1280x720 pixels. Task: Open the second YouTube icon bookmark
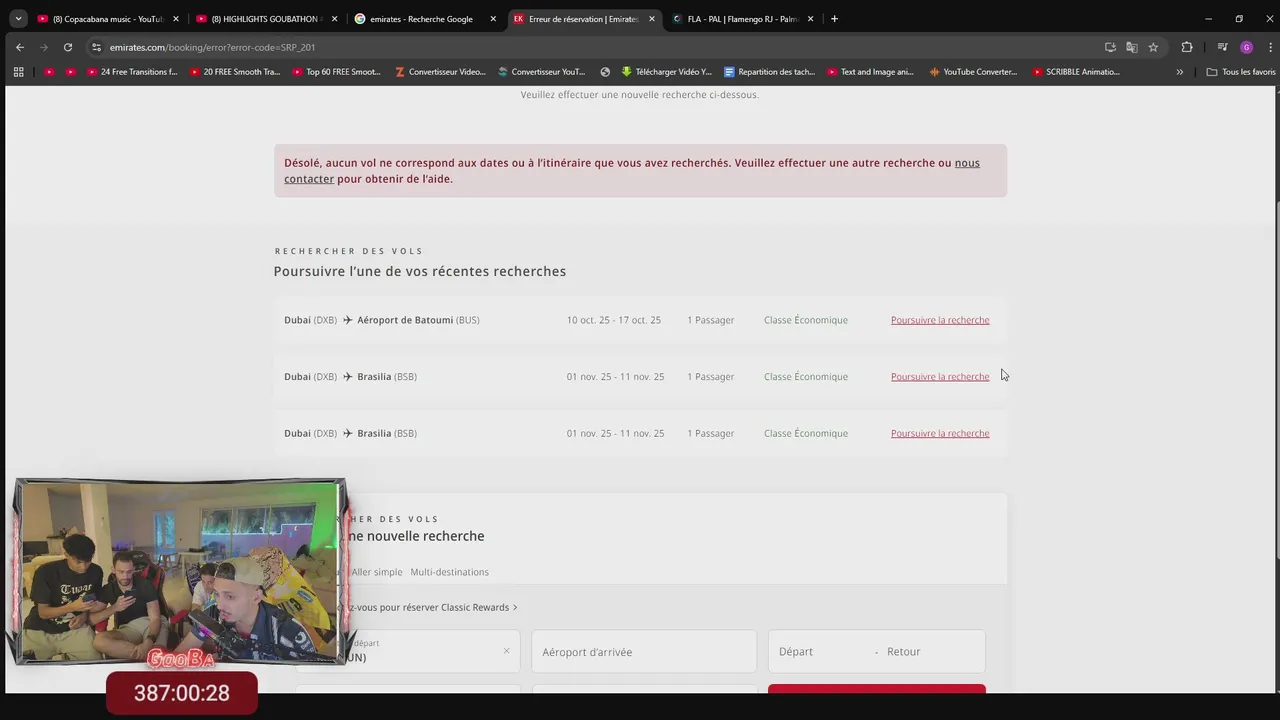point(70,72)
